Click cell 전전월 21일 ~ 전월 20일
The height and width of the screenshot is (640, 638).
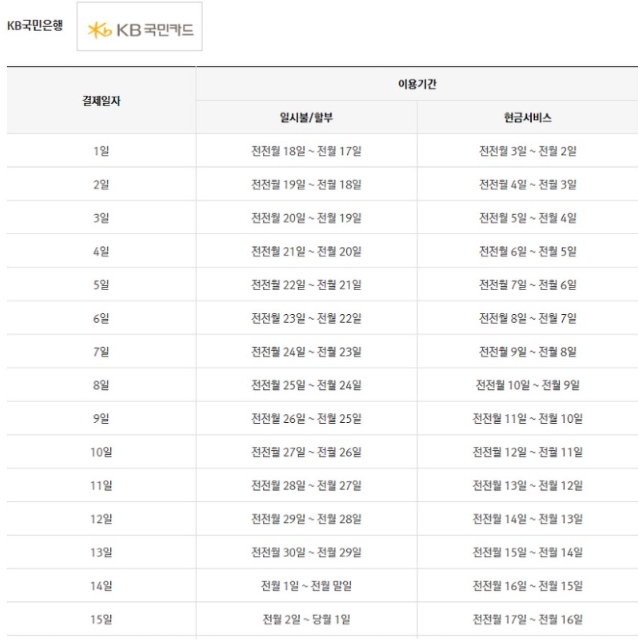click(x=307, y=251)
